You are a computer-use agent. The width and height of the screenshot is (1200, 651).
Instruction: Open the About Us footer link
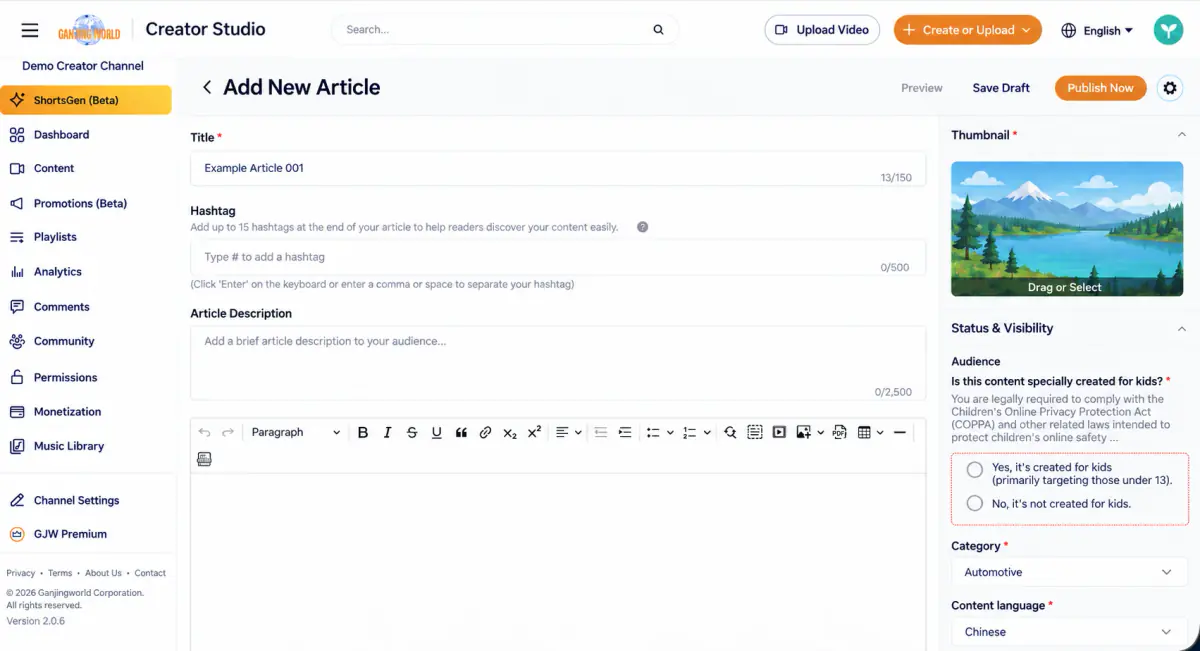click(x=103, y=573)
